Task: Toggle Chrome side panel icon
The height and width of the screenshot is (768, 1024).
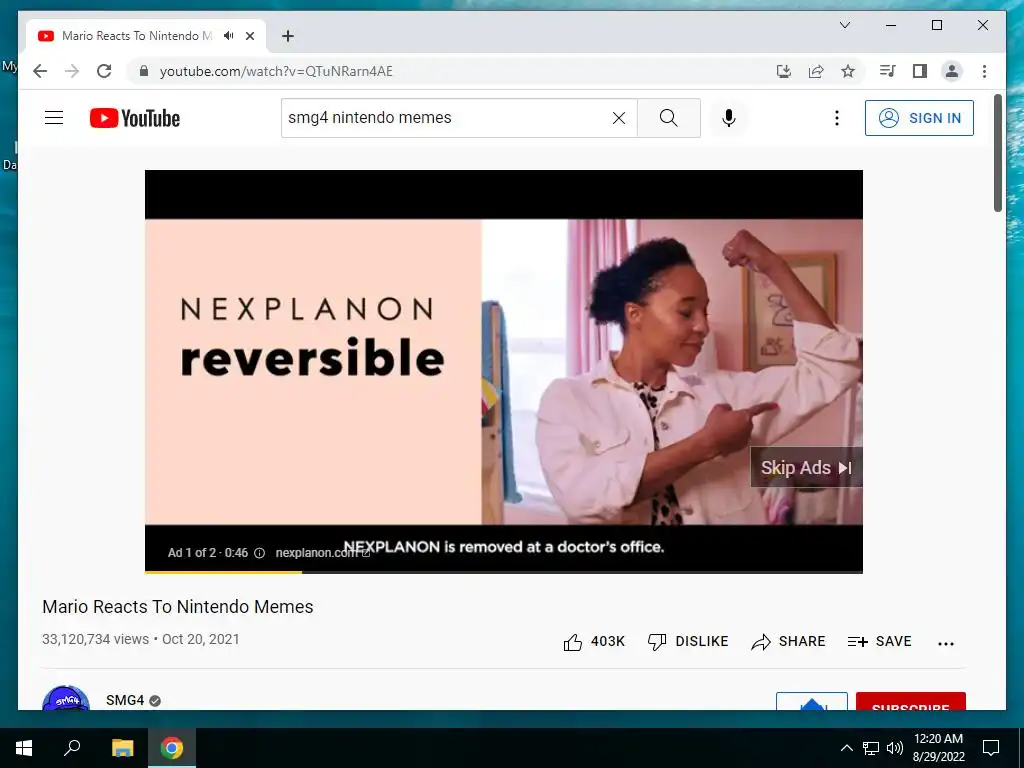Action: pyautogui.click(x=920, y=71)
